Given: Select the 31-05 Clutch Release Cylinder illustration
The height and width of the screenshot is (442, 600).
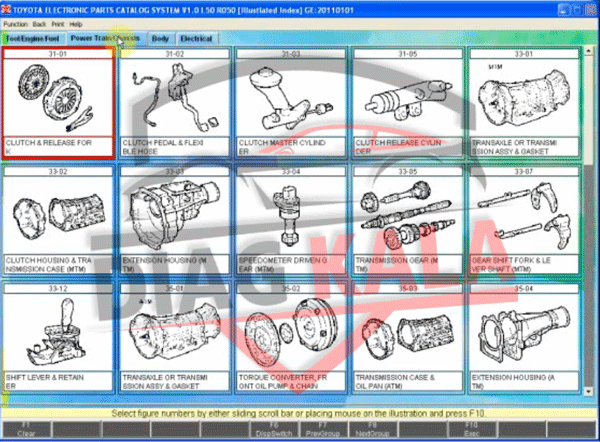Looking at the screenshot, I should click(408, 98).
